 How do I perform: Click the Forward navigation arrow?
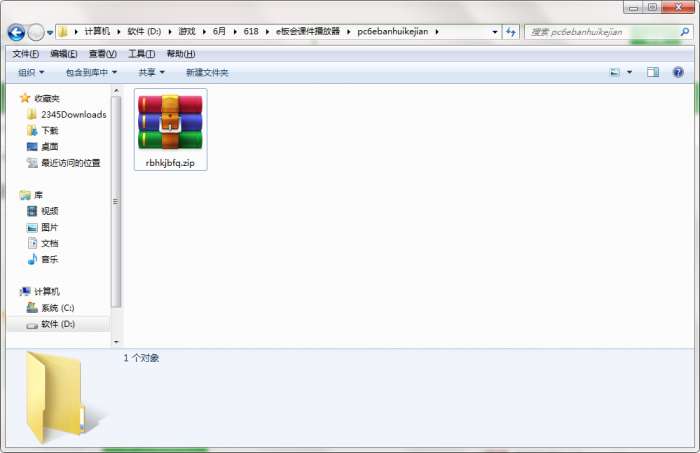(x=36, y=32)
